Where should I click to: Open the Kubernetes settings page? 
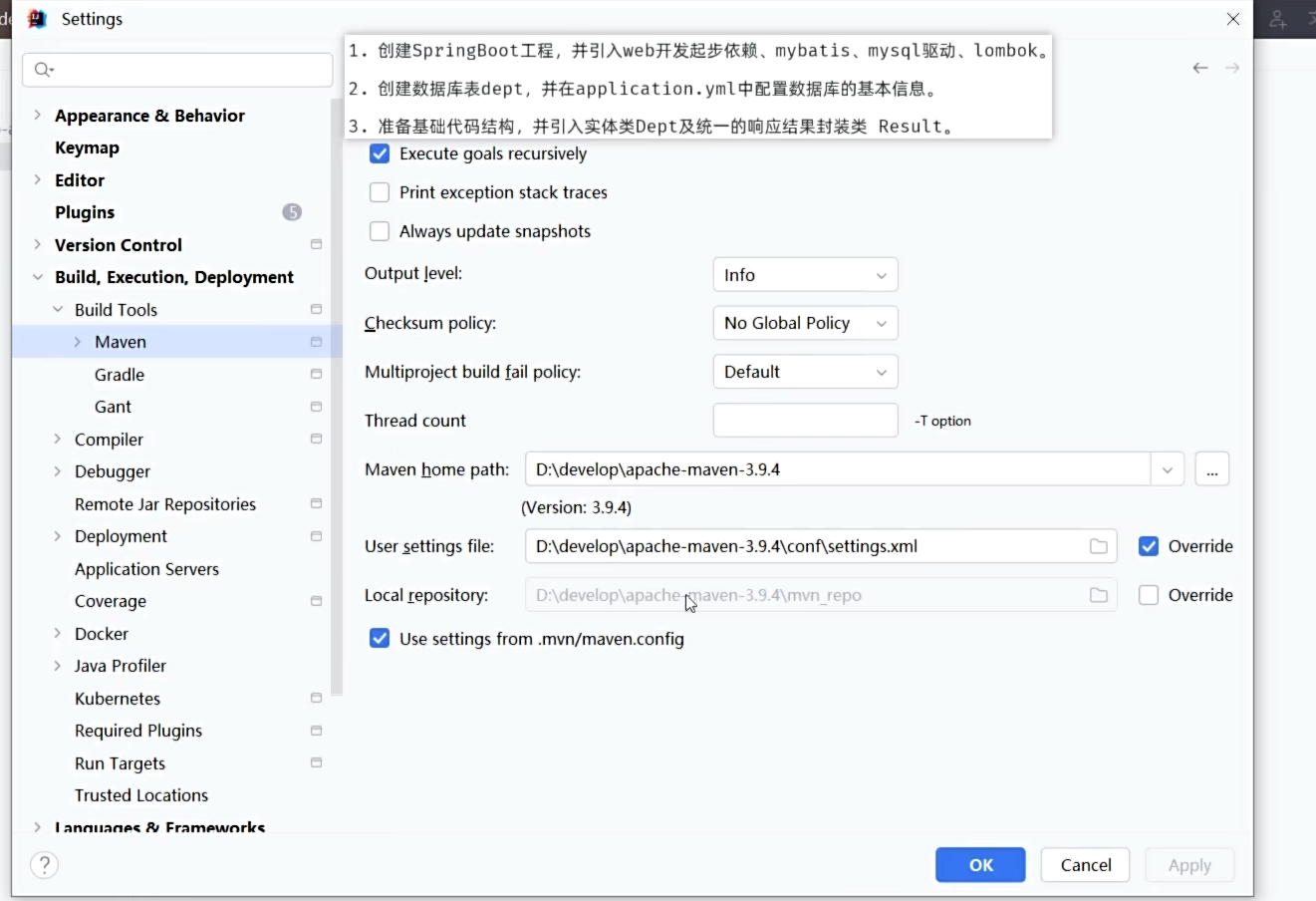click(x=118, y=699)
